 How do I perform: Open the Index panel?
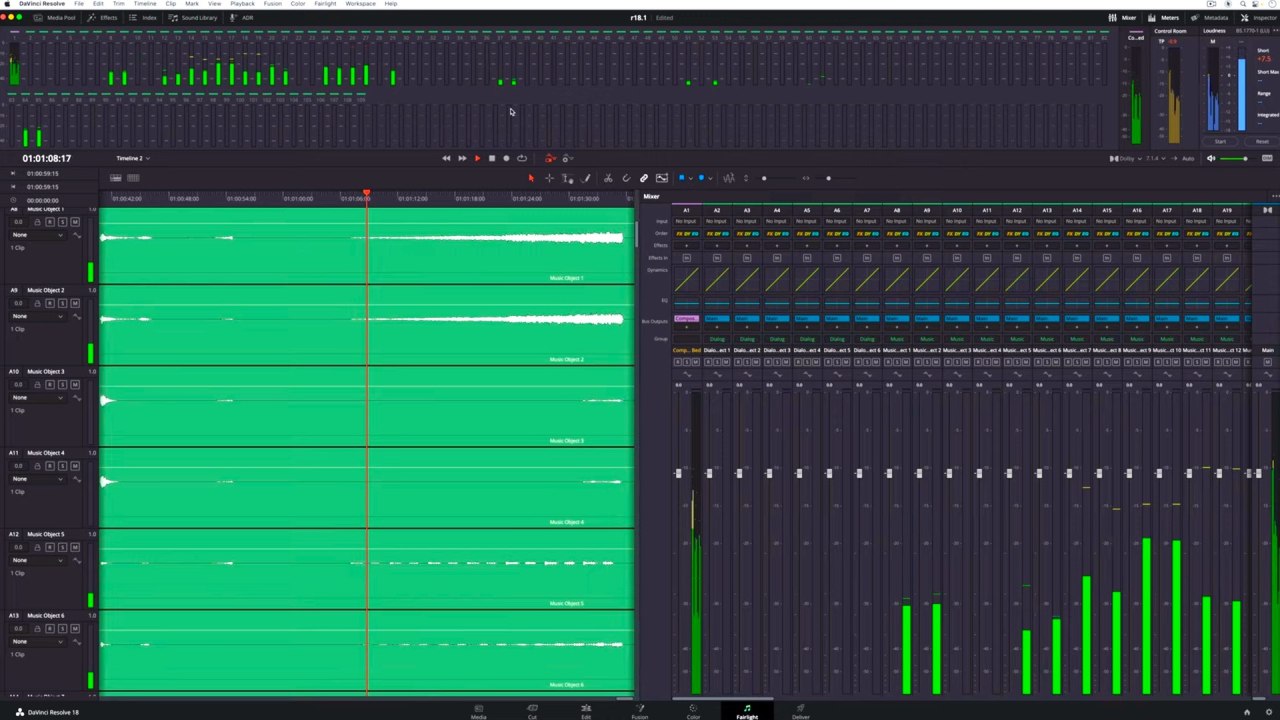click(144, 17)
